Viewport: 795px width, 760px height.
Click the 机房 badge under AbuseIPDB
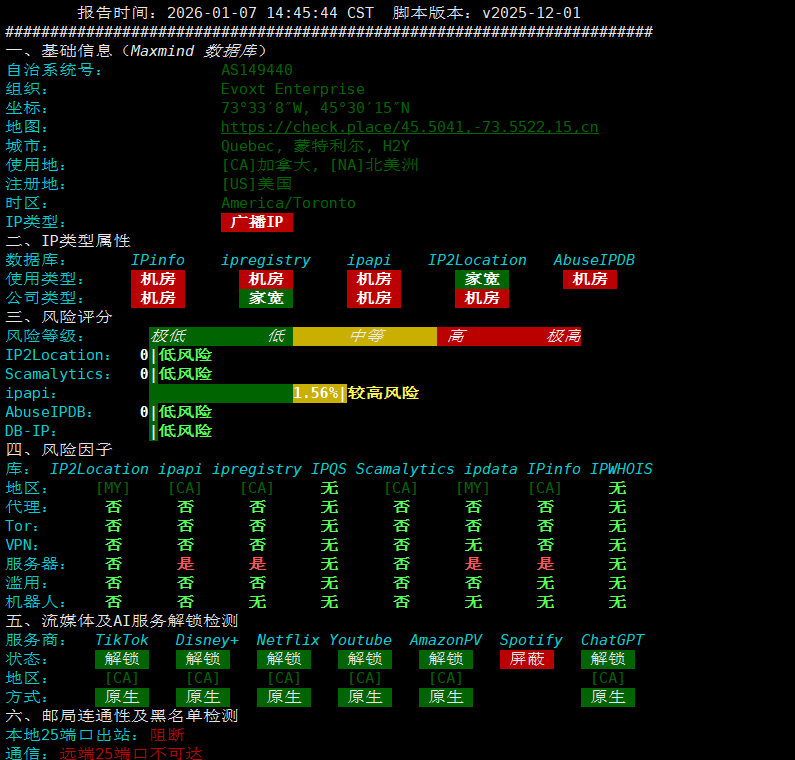[x=590, y=279]
